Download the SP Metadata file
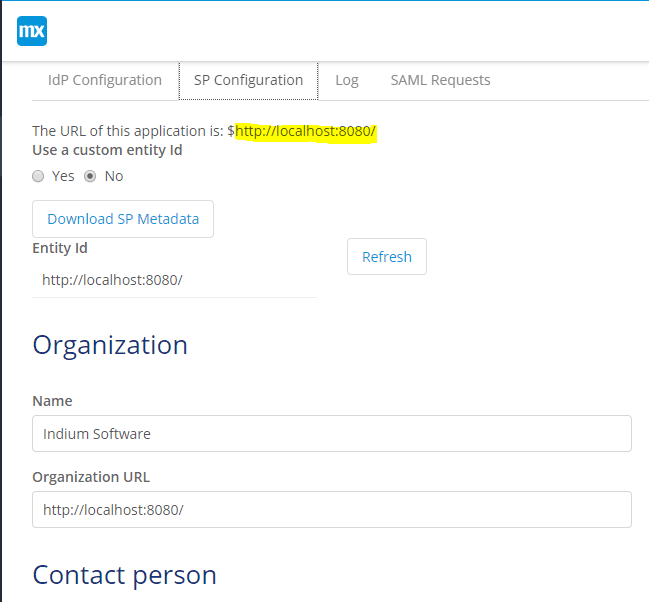The height and width of the screenshot is (602, 649). coord(123,219)
